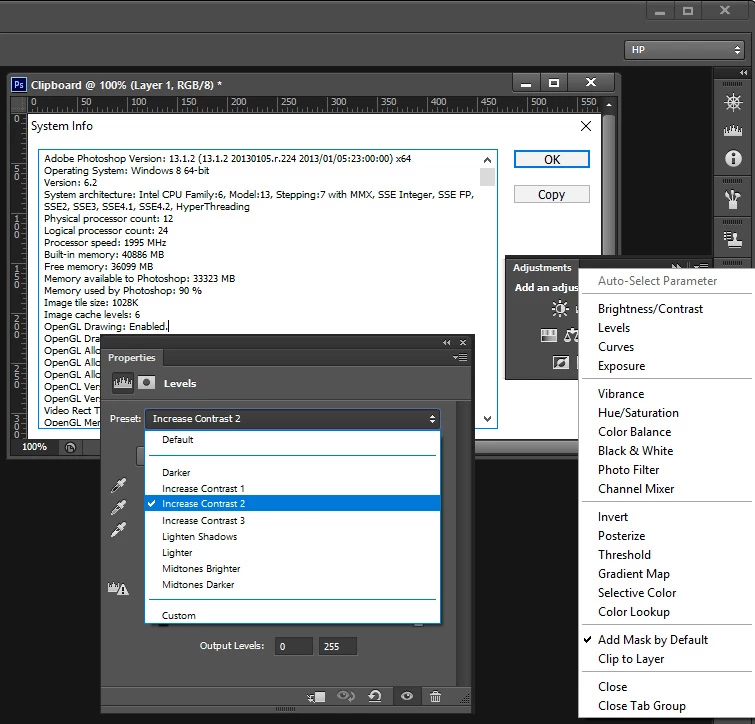Choose Lighter preset from list

click(293, 553)
